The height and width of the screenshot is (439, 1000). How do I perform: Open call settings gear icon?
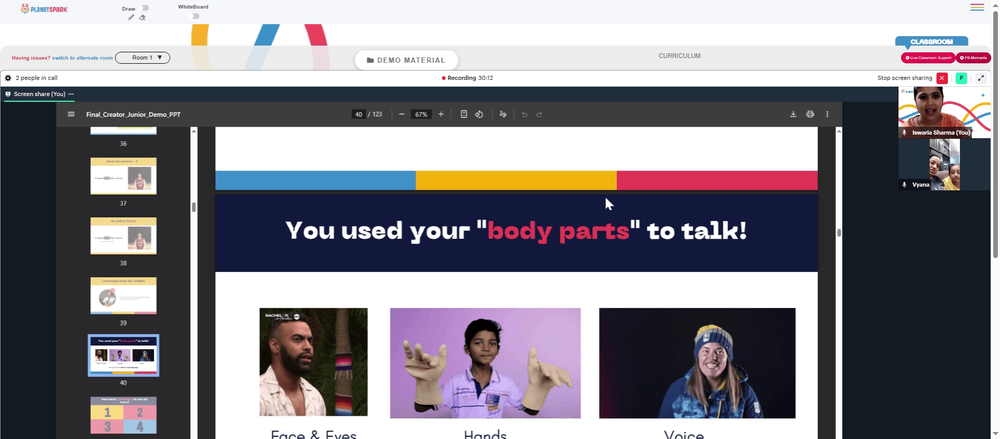point(8,78)
